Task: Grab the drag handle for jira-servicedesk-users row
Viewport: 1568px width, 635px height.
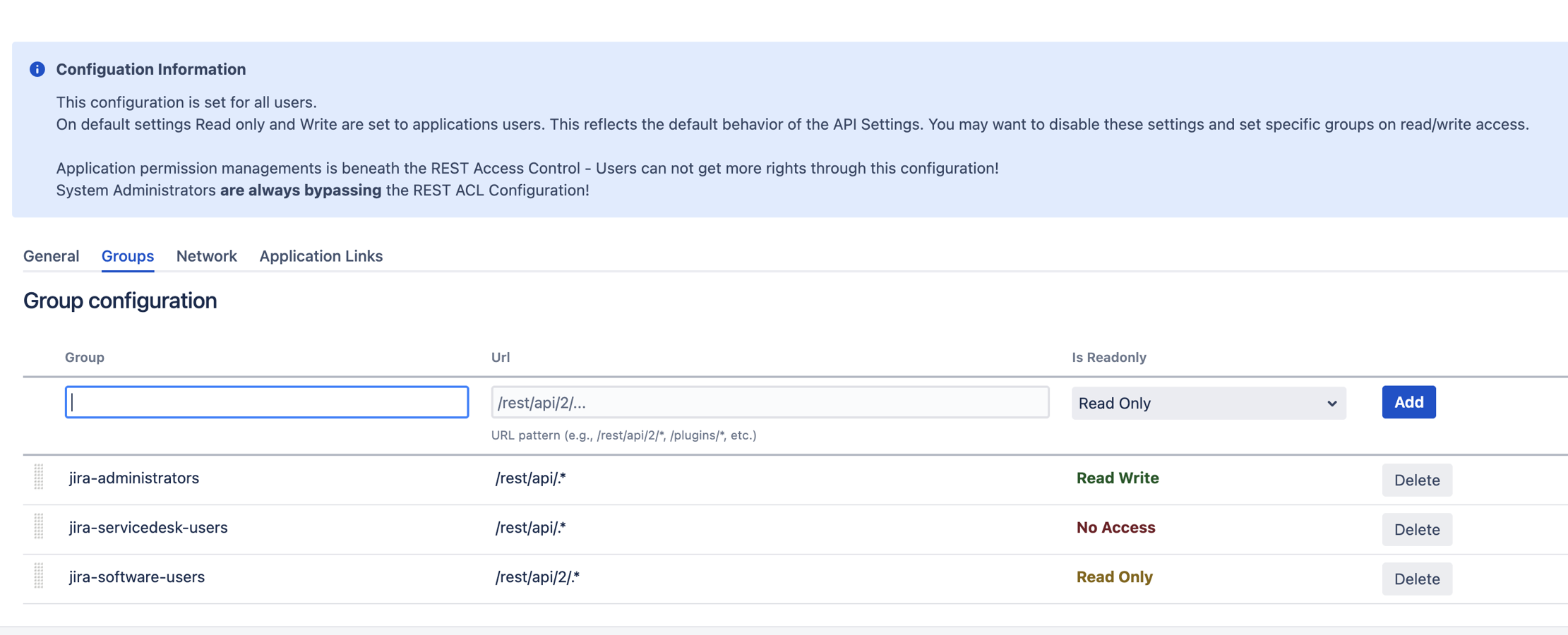Action: pos(39,527)
